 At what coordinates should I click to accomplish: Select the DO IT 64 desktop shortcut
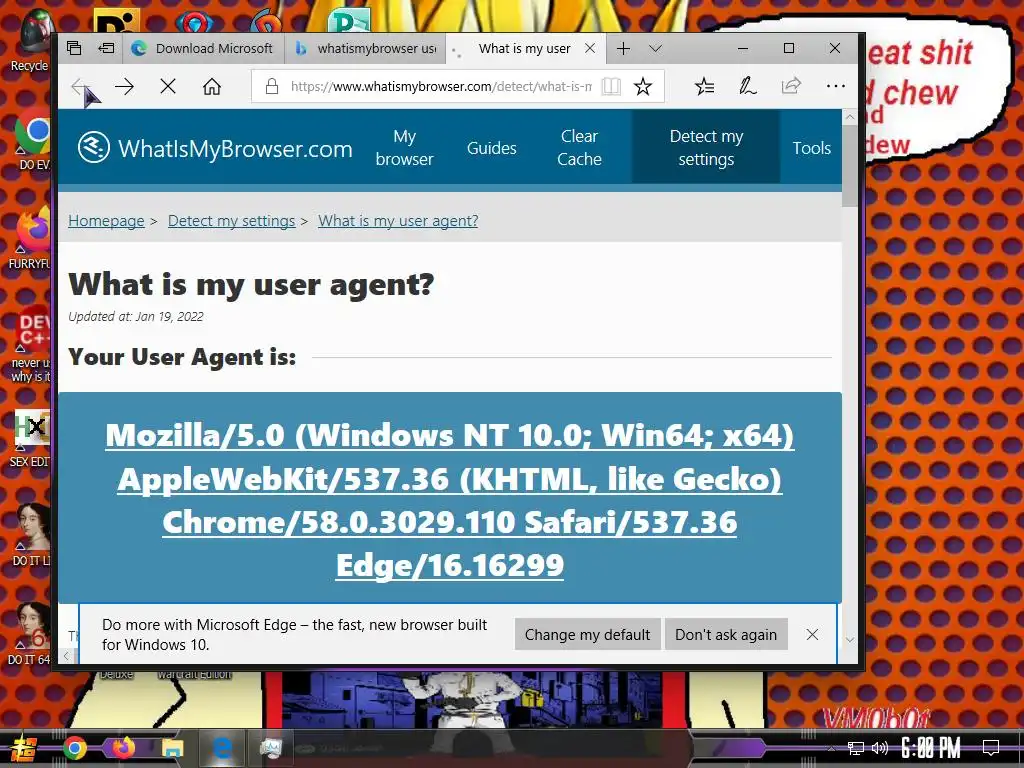coord(29,633)
